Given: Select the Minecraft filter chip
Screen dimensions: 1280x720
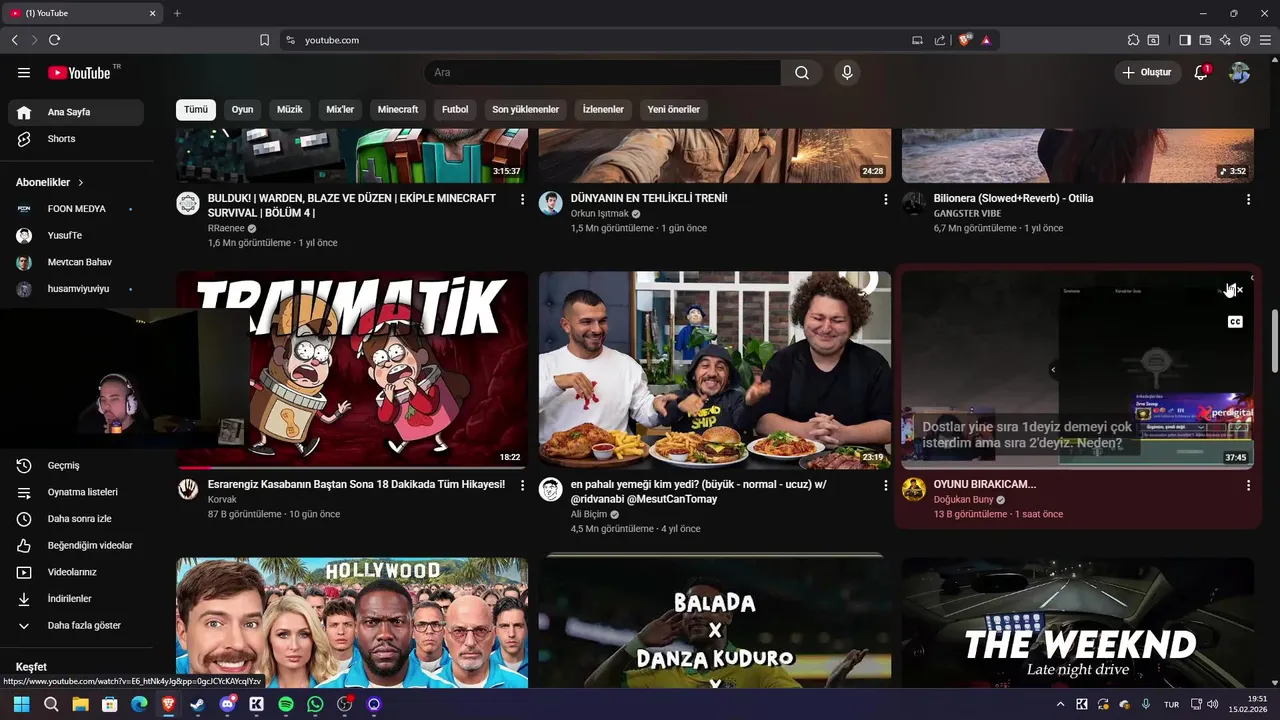Looking at the screenshot, I should tap(398, 110).
